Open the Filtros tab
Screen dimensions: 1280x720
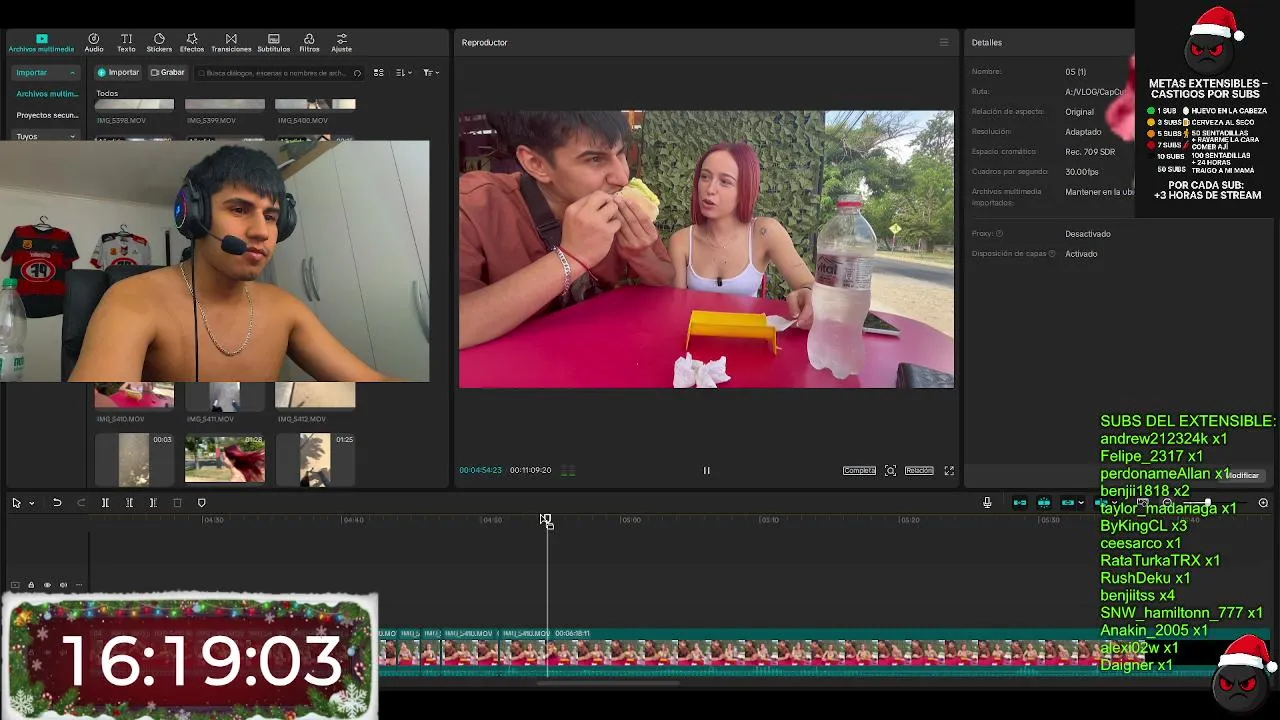(309, 43)
